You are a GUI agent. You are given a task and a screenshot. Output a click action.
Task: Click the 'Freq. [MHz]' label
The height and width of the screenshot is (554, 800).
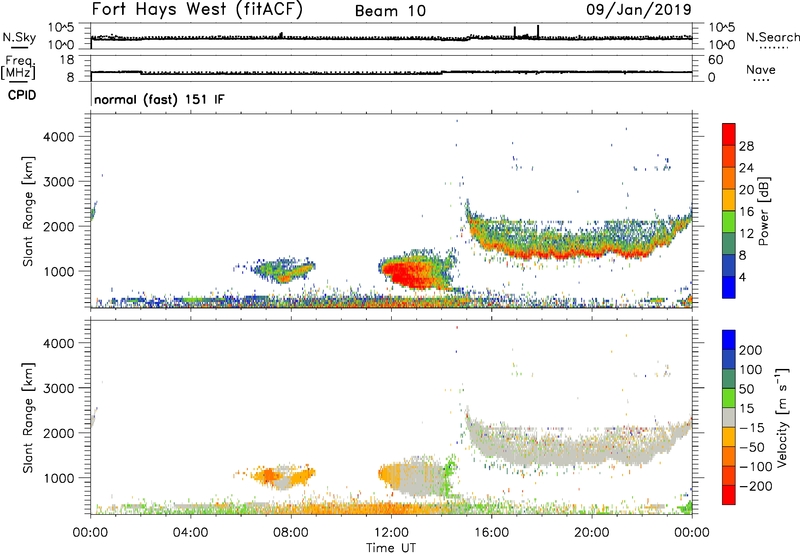tap(18, 67)
